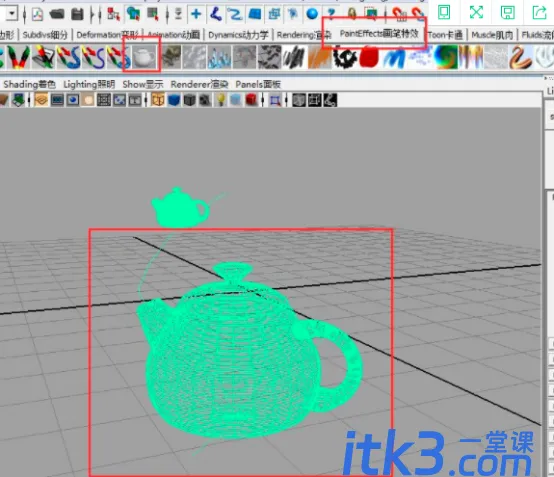Viewport: 554px width, 477px height.
Task: Switch to the Fluids shelf tab
Action: click(537, 35)
